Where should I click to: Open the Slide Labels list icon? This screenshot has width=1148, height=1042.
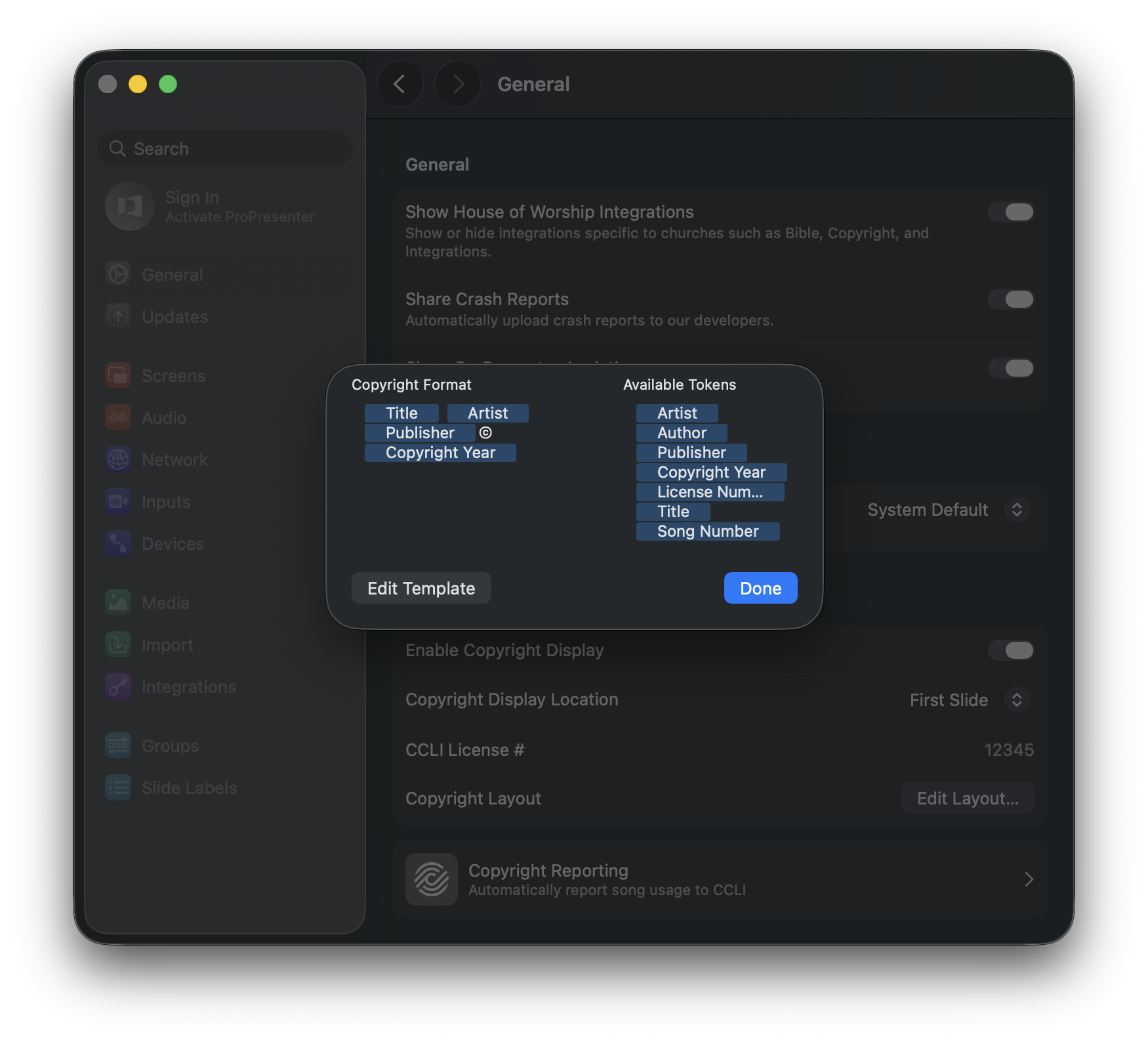(x=118, y=787)
